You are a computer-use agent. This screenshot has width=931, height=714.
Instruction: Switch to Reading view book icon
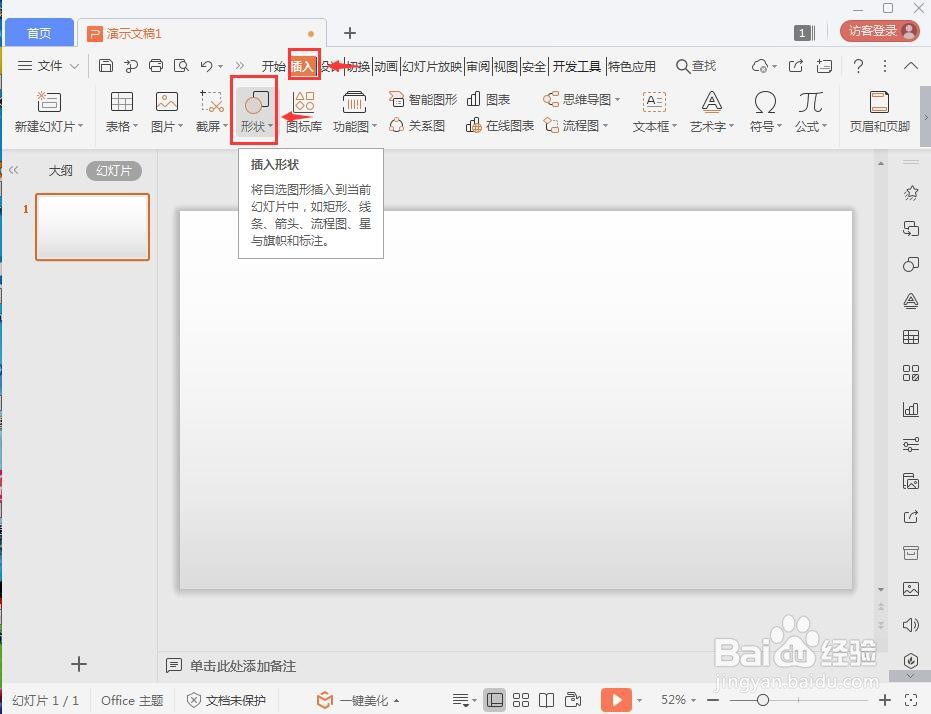pos(547,700)
